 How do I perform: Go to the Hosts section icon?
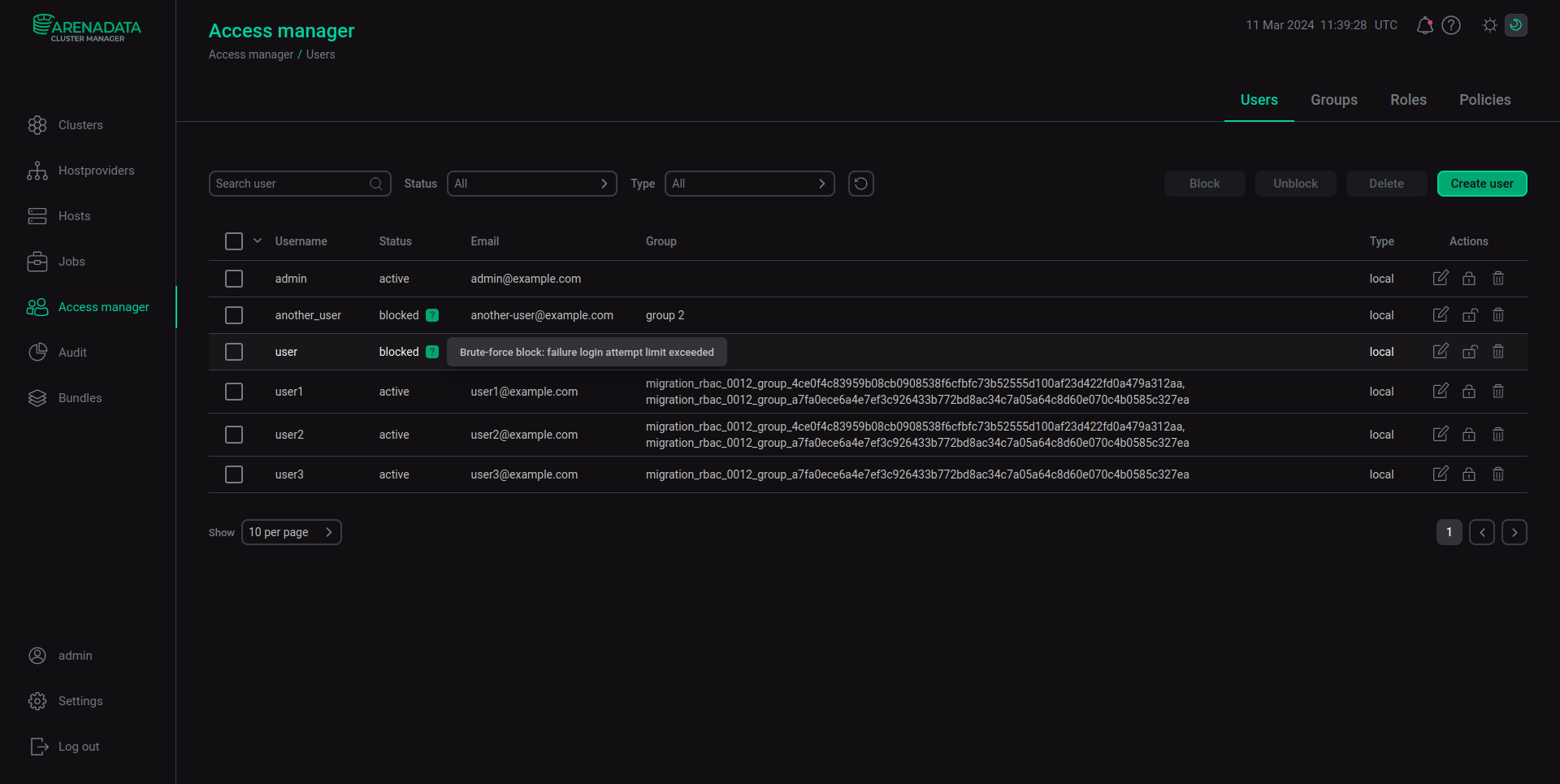tap(37, 216)
